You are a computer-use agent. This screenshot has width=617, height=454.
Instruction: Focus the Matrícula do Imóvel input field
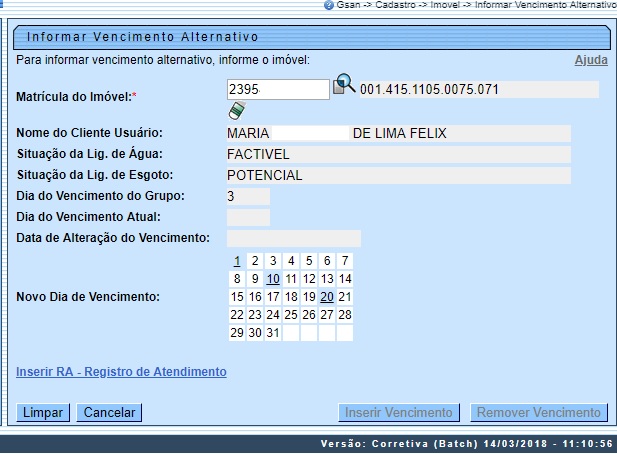[x=277, y=89]
